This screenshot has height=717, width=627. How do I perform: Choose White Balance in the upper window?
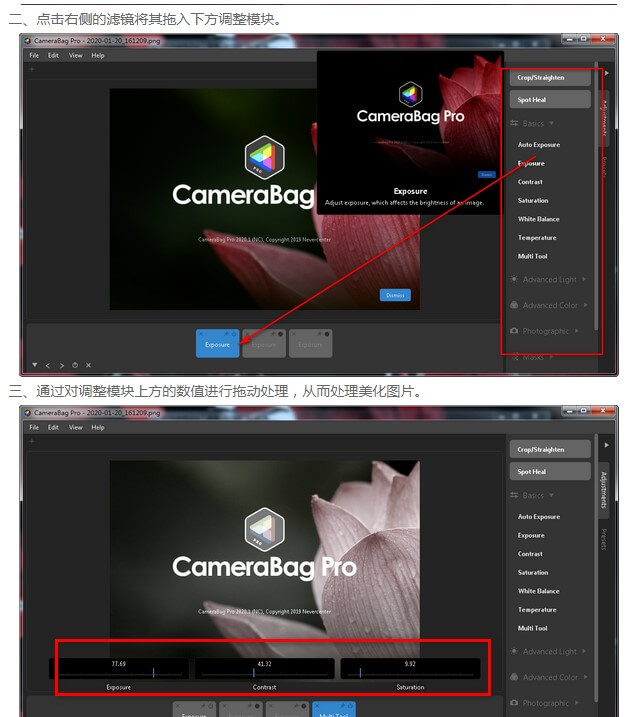538,219
